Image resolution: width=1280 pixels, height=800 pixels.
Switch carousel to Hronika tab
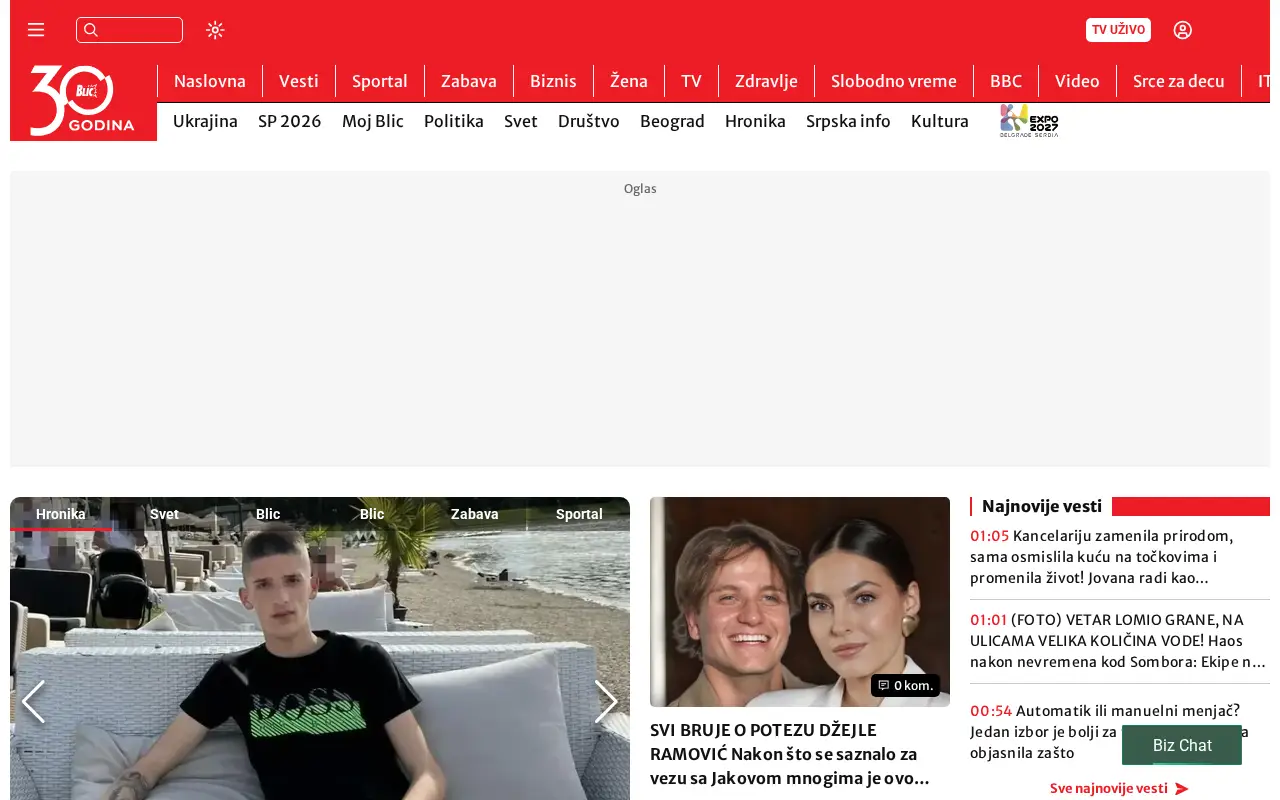tap(61, 514)
